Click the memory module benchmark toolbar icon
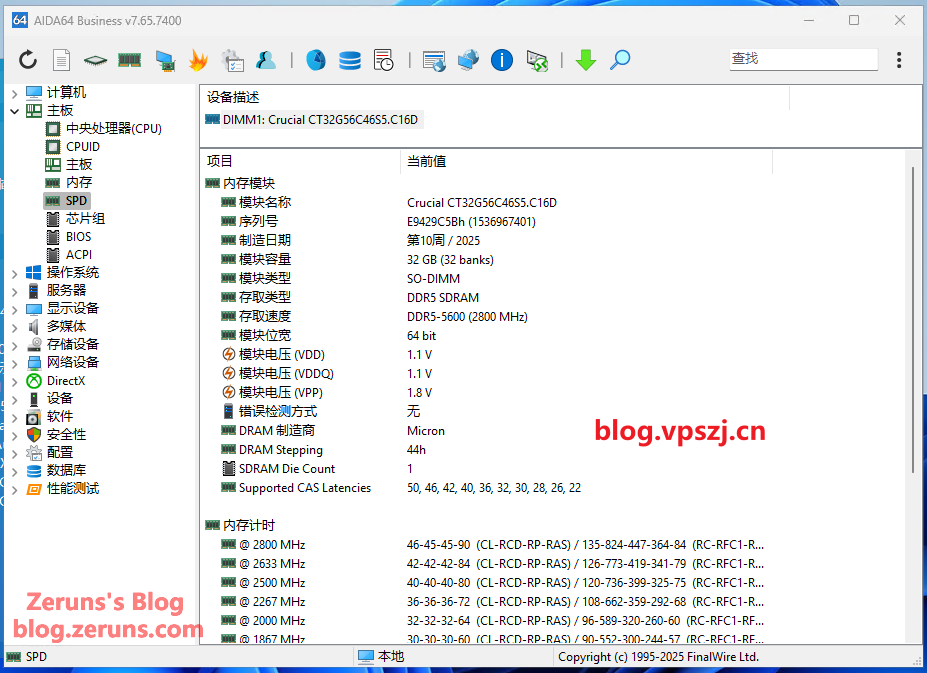This screenshot has width=927, height=673. click(x=129, y=60)
